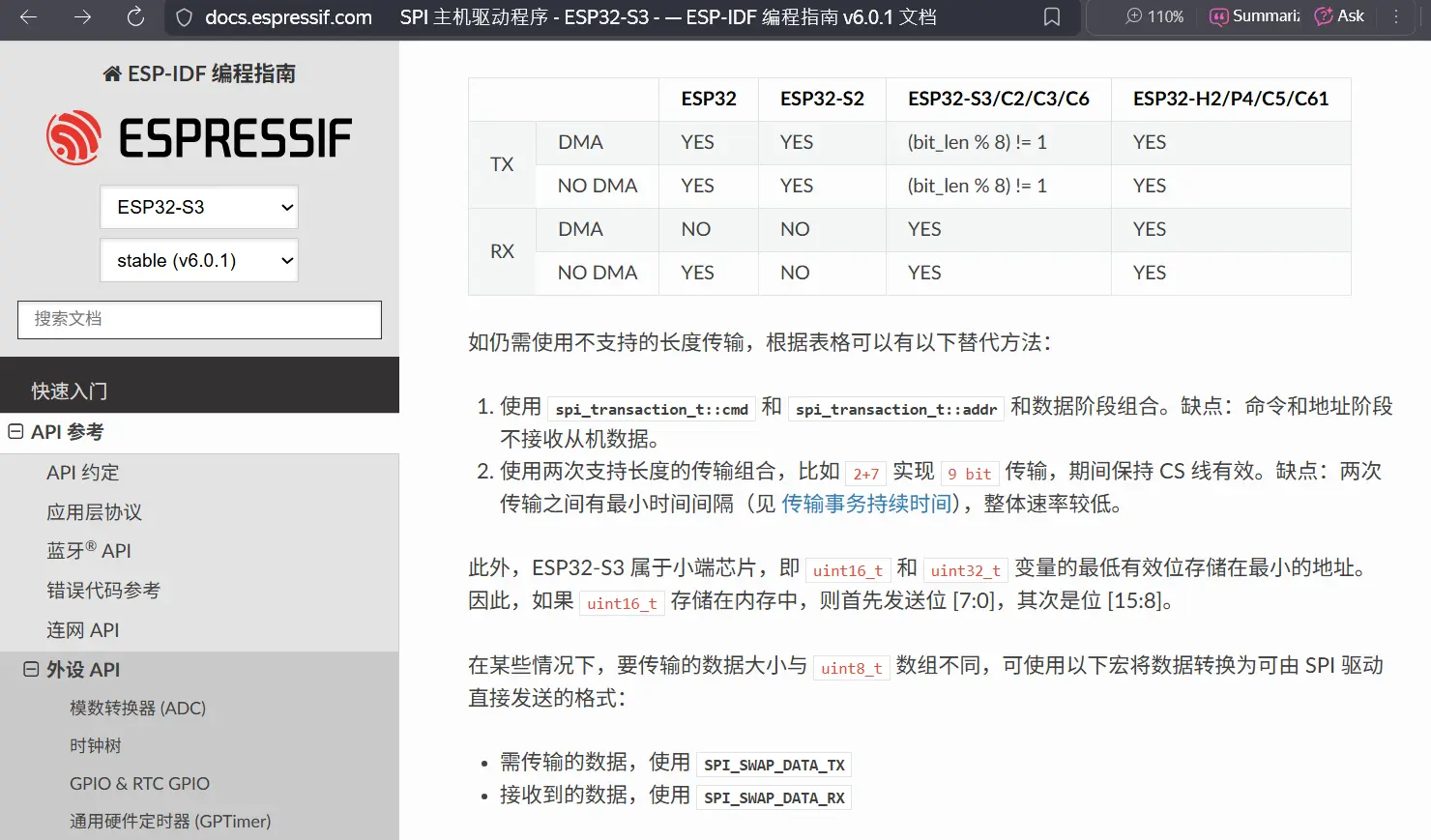1431x840 pixels.
Task: Click the Espressif logo
Action: point(199,137)
